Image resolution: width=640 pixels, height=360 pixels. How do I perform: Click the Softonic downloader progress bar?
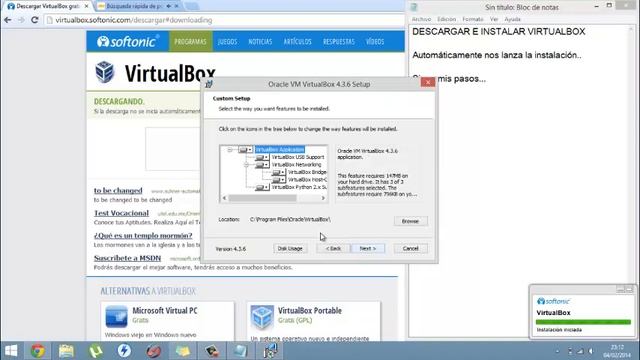[x=583, y=322]
